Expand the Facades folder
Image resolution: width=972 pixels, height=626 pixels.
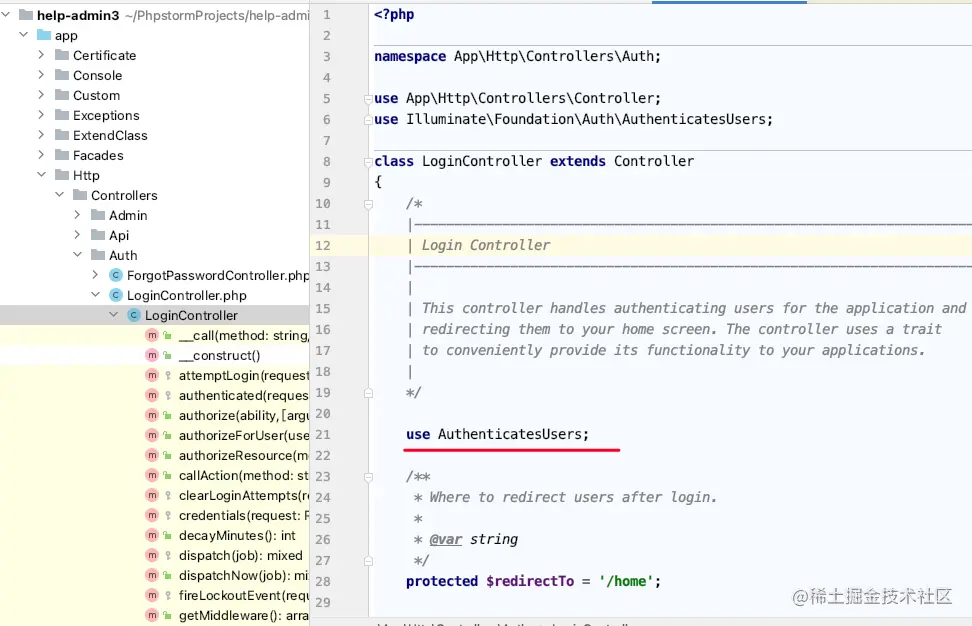pos(41,155)
